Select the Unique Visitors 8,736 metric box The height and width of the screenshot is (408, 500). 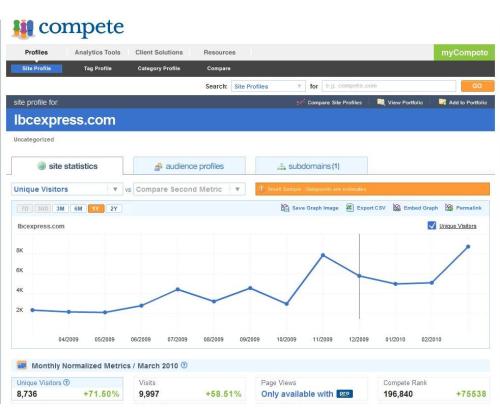(x=67, y=389)
